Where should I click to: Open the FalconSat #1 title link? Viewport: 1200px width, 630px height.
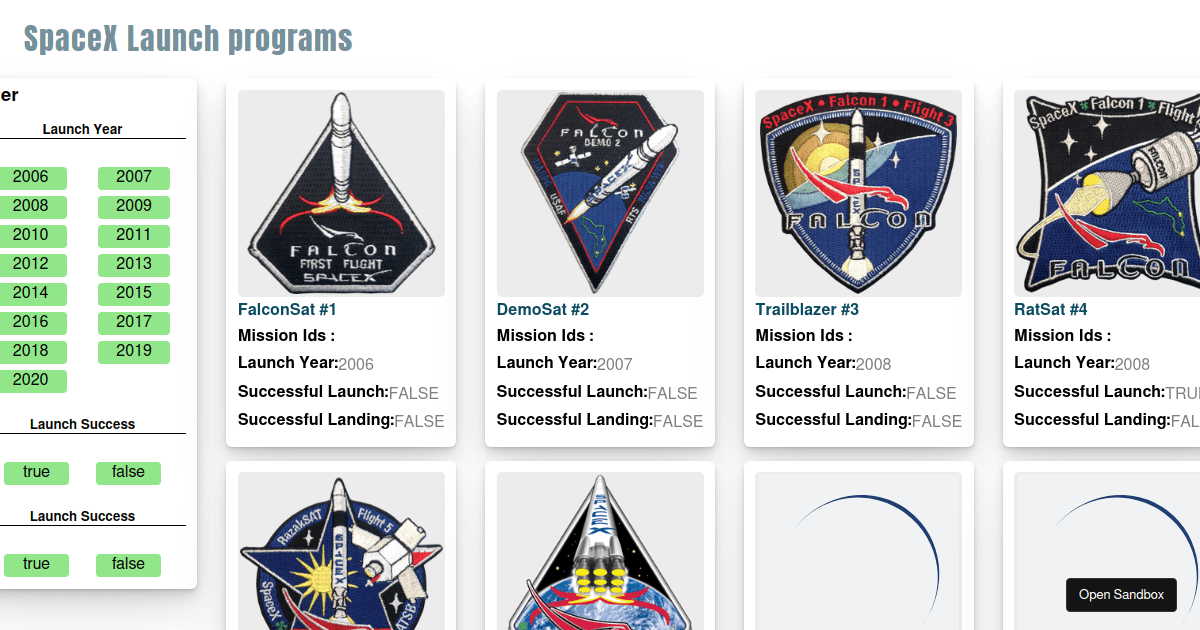tap(287, 310)
